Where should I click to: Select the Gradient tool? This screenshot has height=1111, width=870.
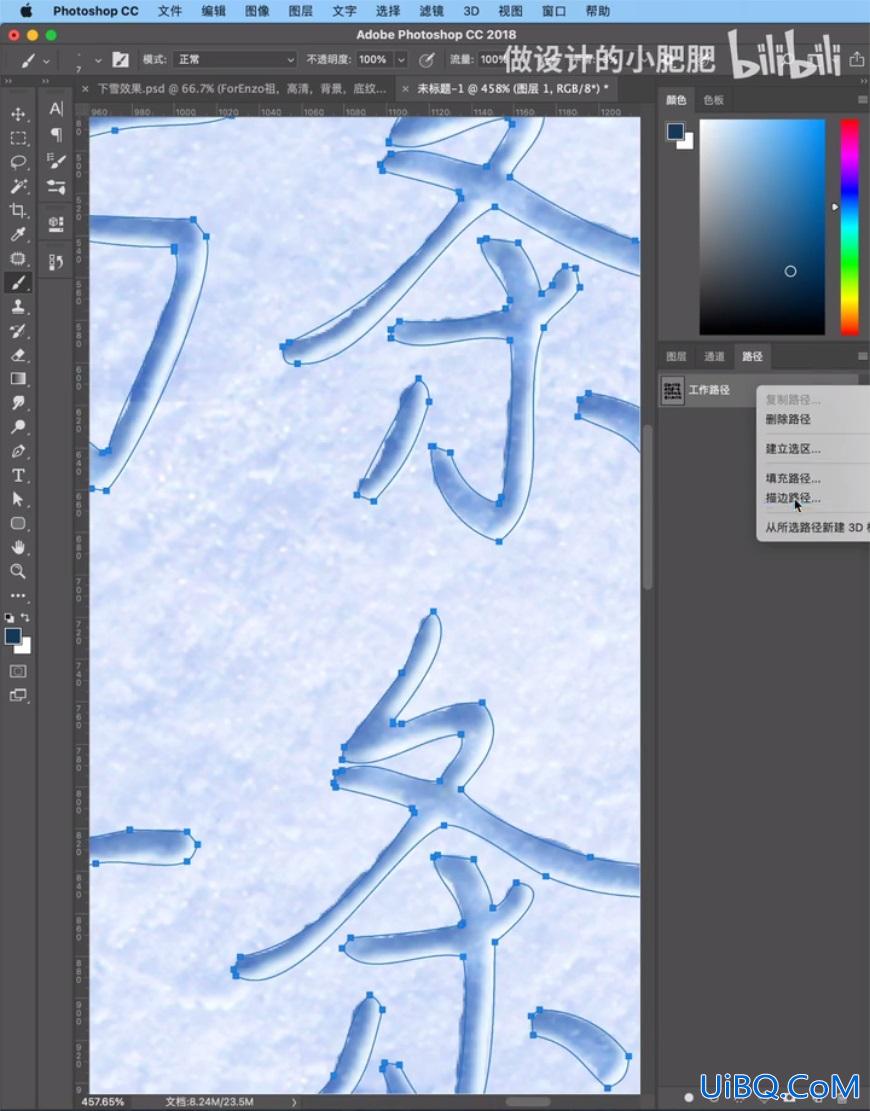pos(18,379)
